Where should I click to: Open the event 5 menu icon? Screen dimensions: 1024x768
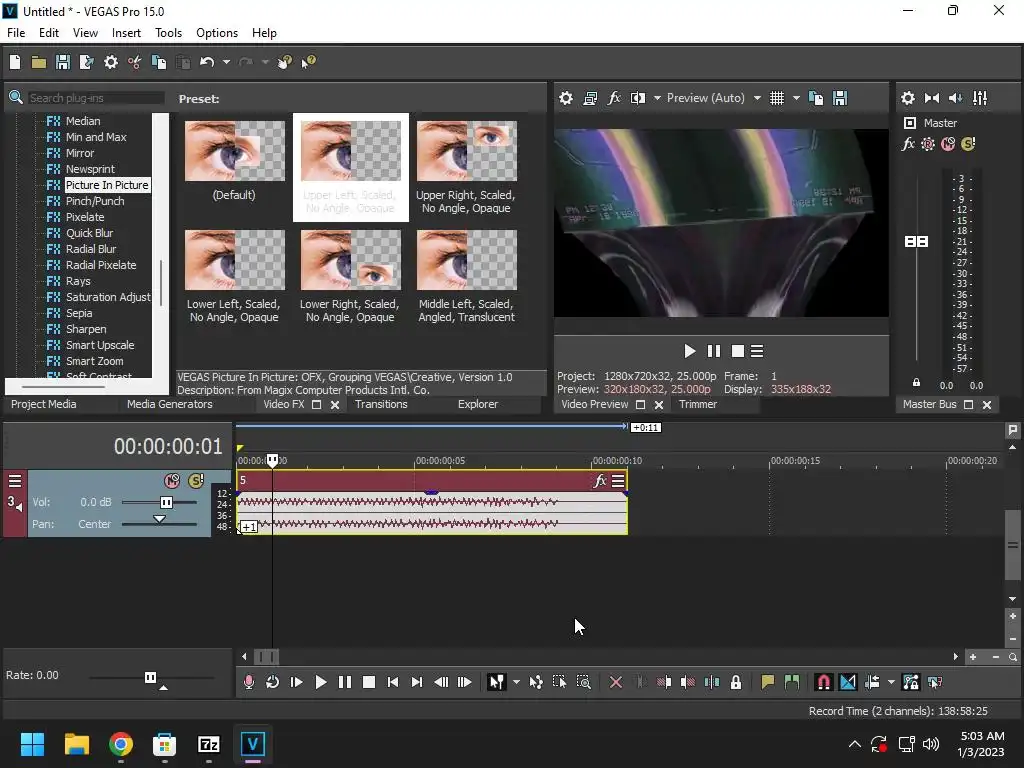tap(618, 481)
